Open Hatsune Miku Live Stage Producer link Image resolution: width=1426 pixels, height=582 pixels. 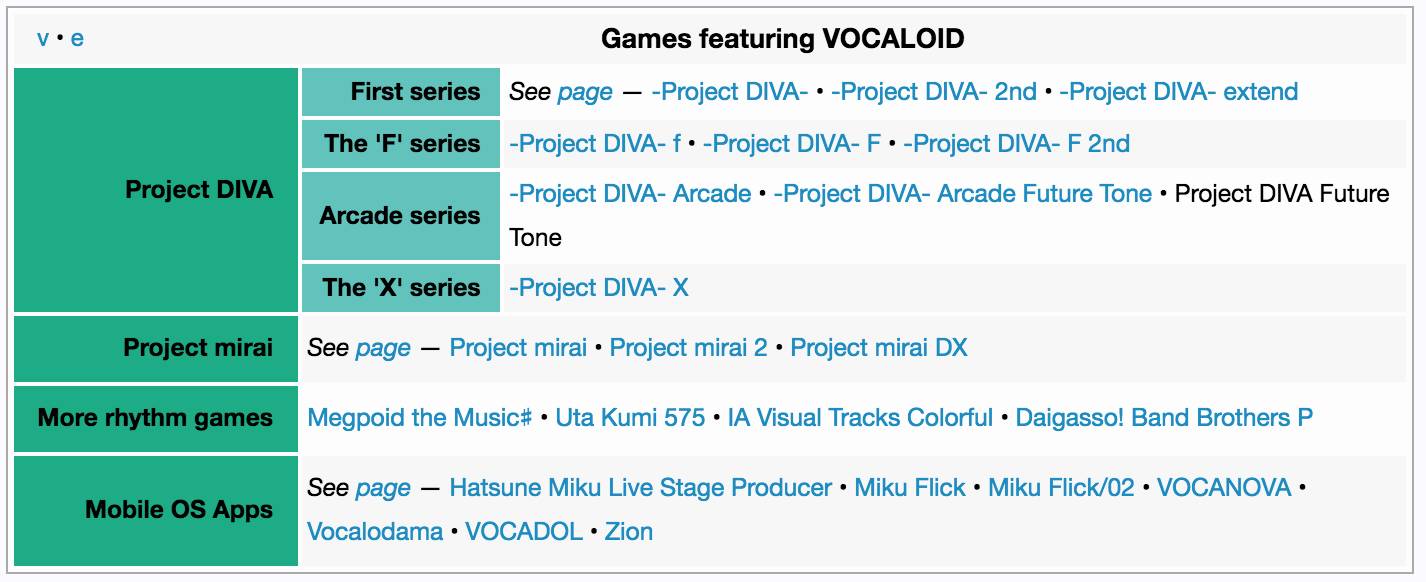[x=640, y=487]
